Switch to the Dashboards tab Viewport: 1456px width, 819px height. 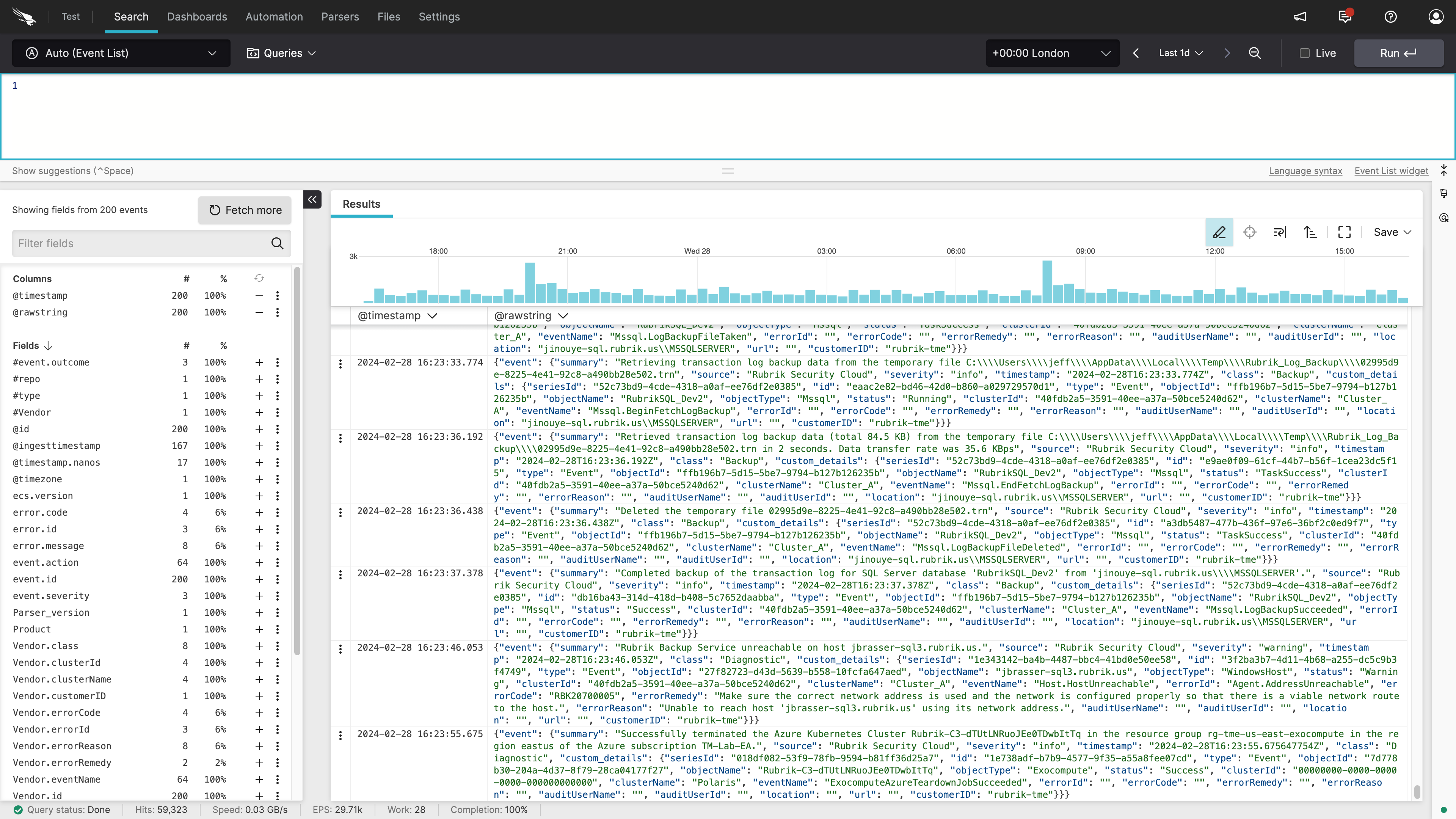(197, 17)
